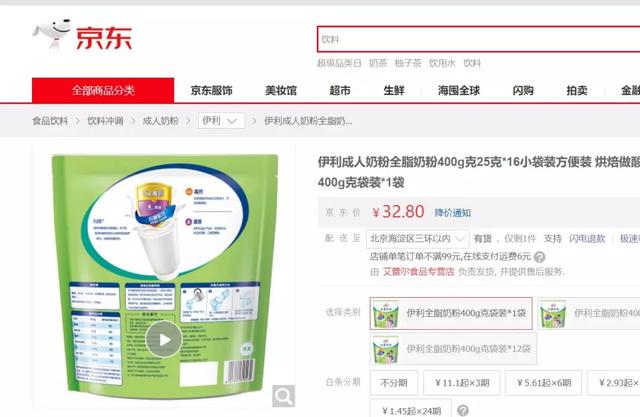The image size is (640, 417).
Task: Select 伊利全脂奶粉400g克袋装*1袋 option
Action: [x=451, y=313]
